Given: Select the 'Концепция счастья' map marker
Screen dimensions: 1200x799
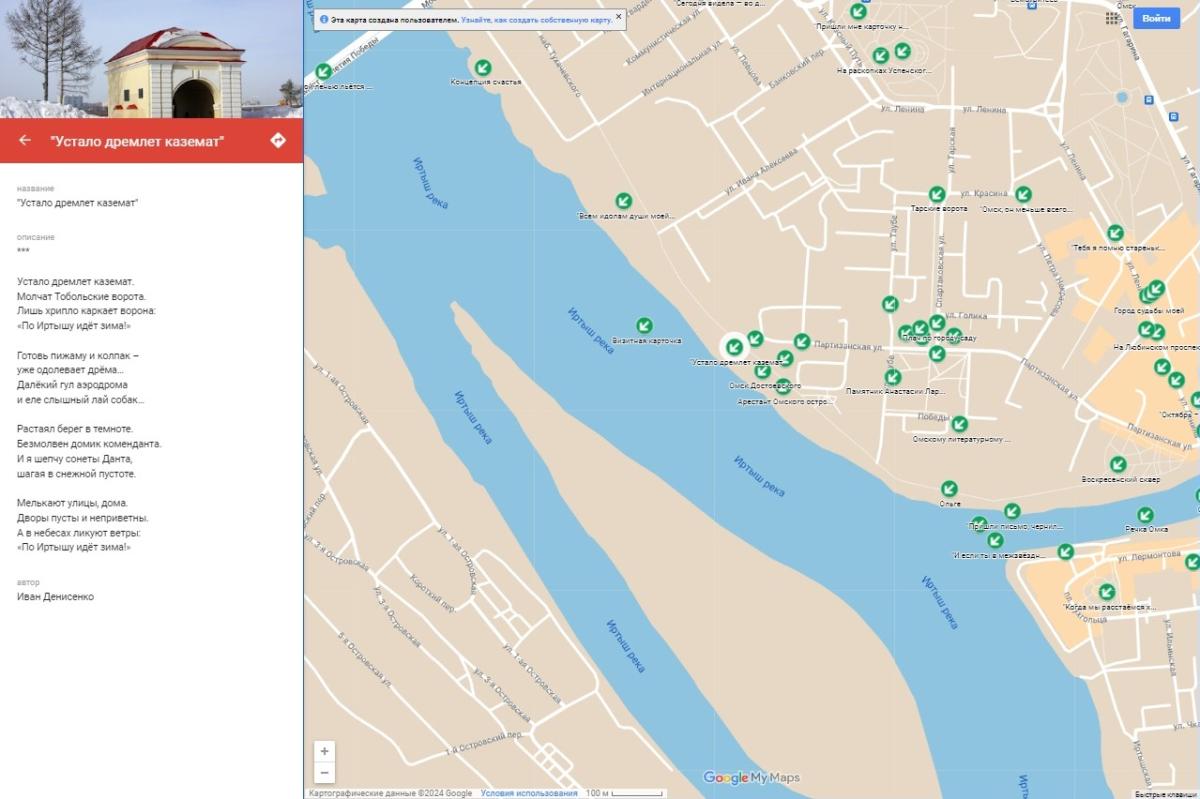Looking at the screenshot, I should click(483, 67).
